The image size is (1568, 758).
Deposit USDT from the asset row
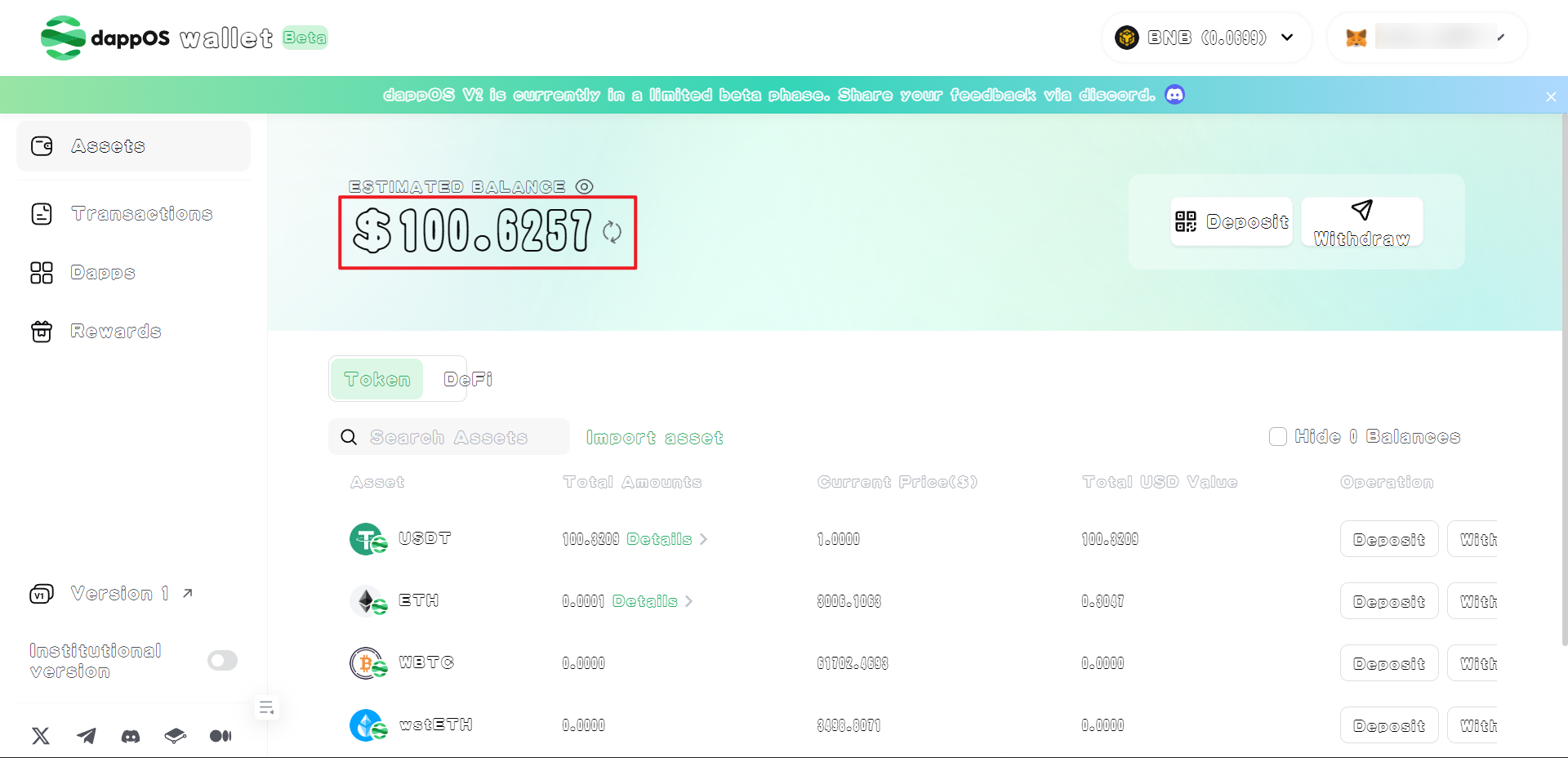pyautogui.click(x=1389, y=539)
